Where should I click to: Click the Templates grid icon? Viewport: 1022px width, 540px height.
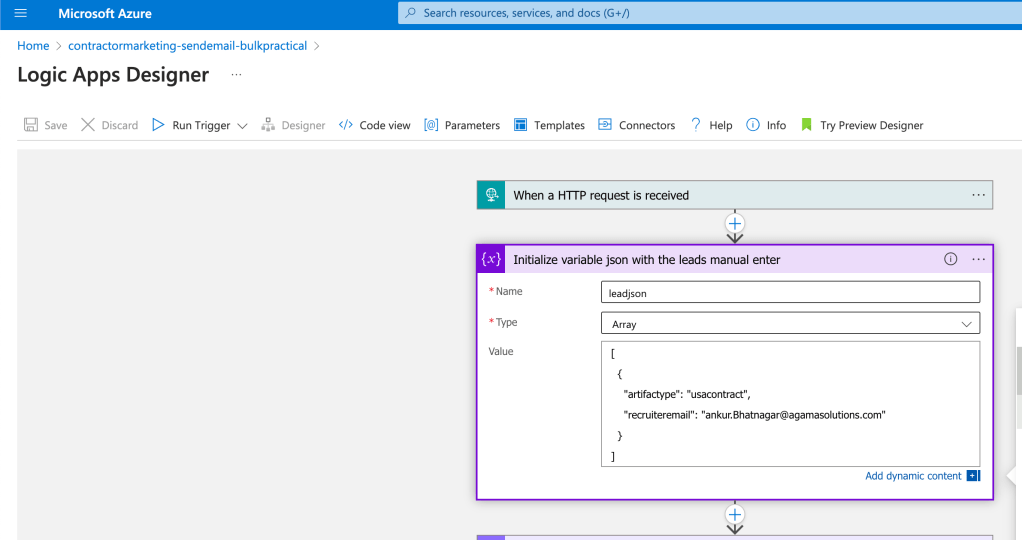tap(520, 125)
